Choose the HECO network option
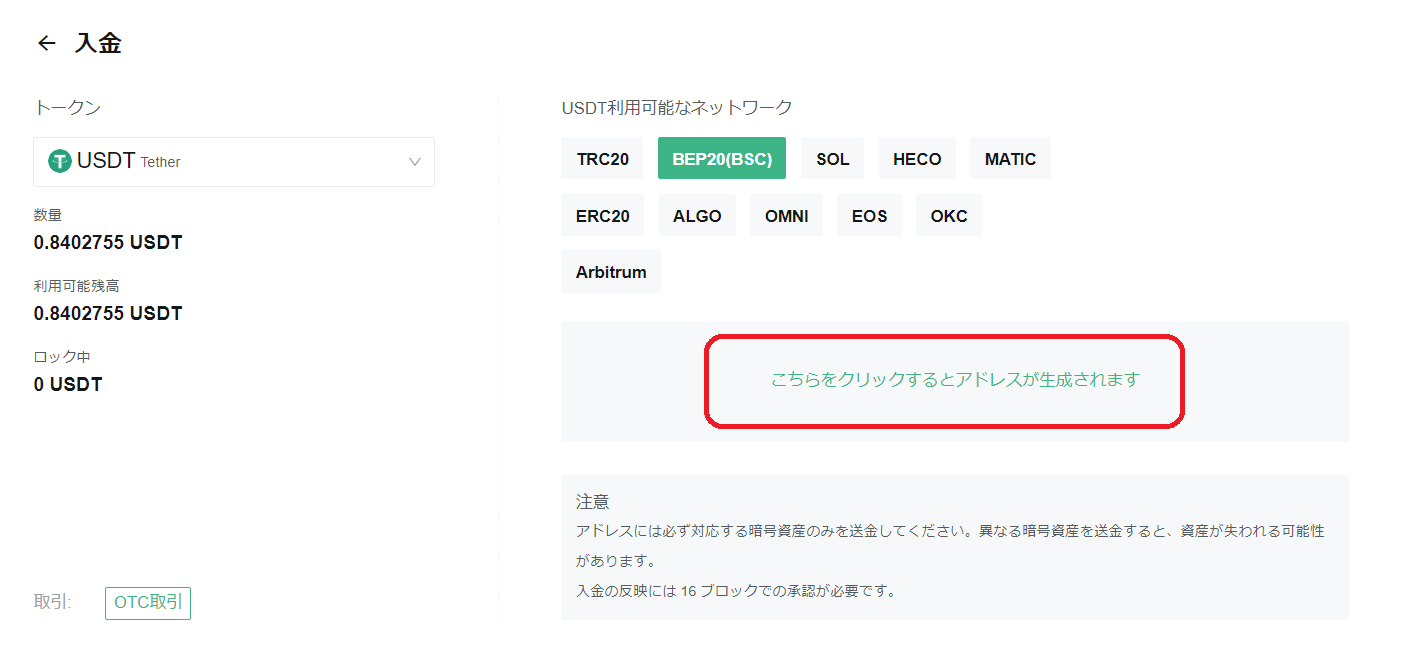 pyautogui.click(x=916, y=159)
